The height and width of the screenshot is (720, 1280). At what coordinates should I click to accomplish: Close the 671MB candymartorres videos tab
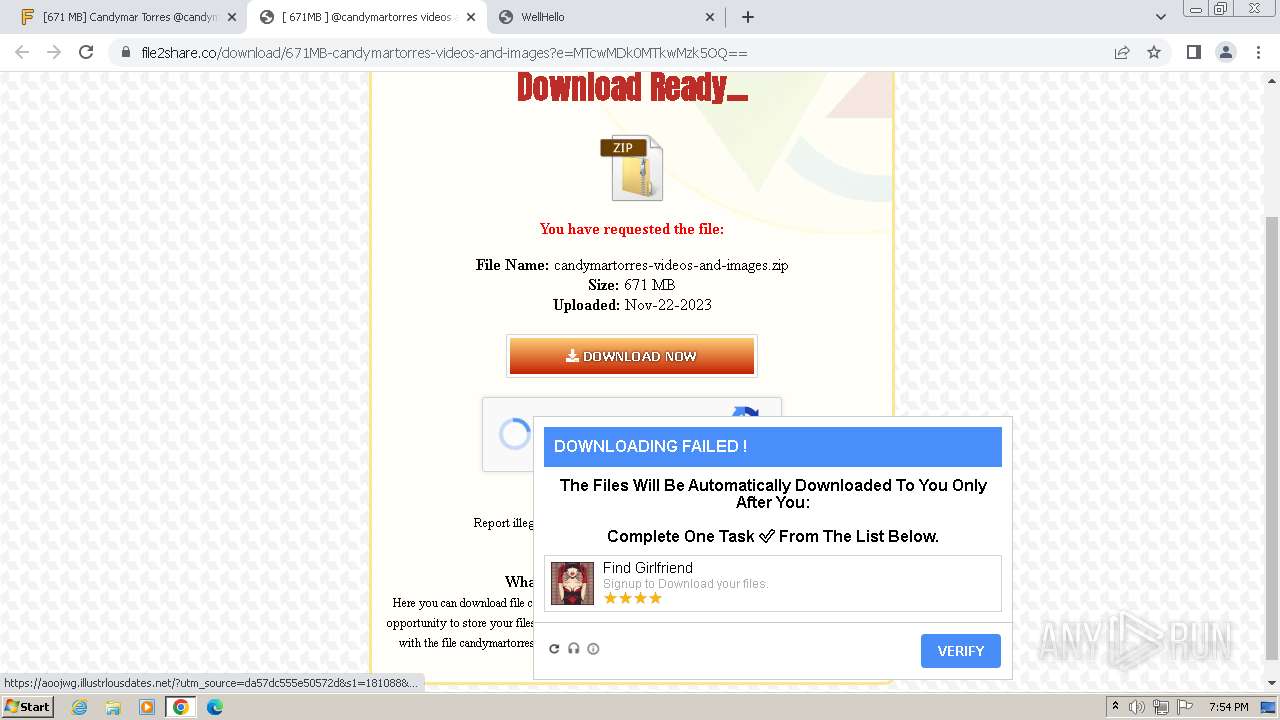pos(471,17)
